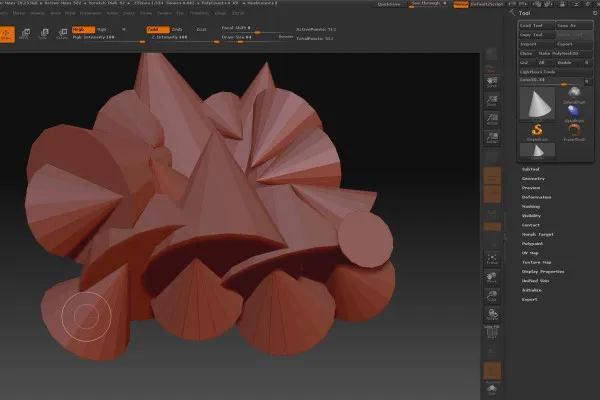
Task: Click the Rgb Intensity slider
Action: [109, 38]
